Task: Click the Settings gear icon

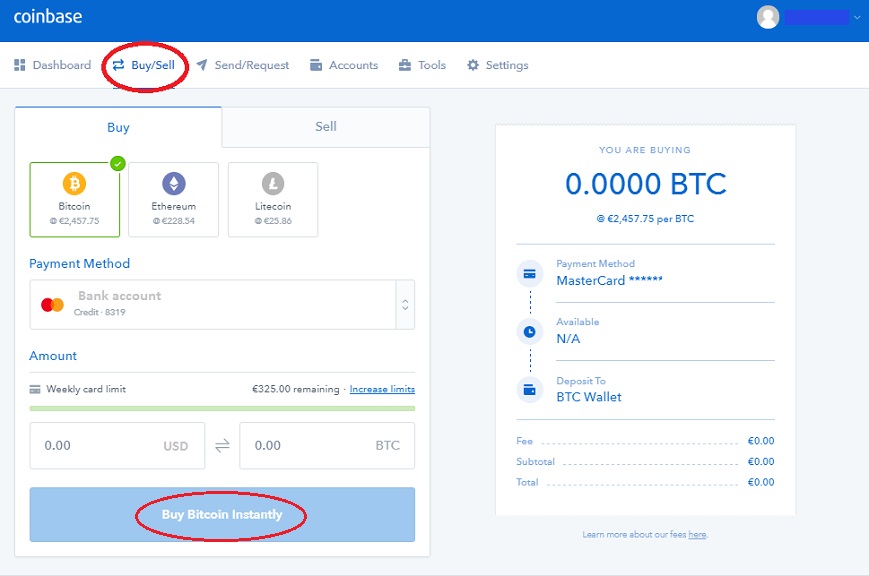Action: coord(473,65)
